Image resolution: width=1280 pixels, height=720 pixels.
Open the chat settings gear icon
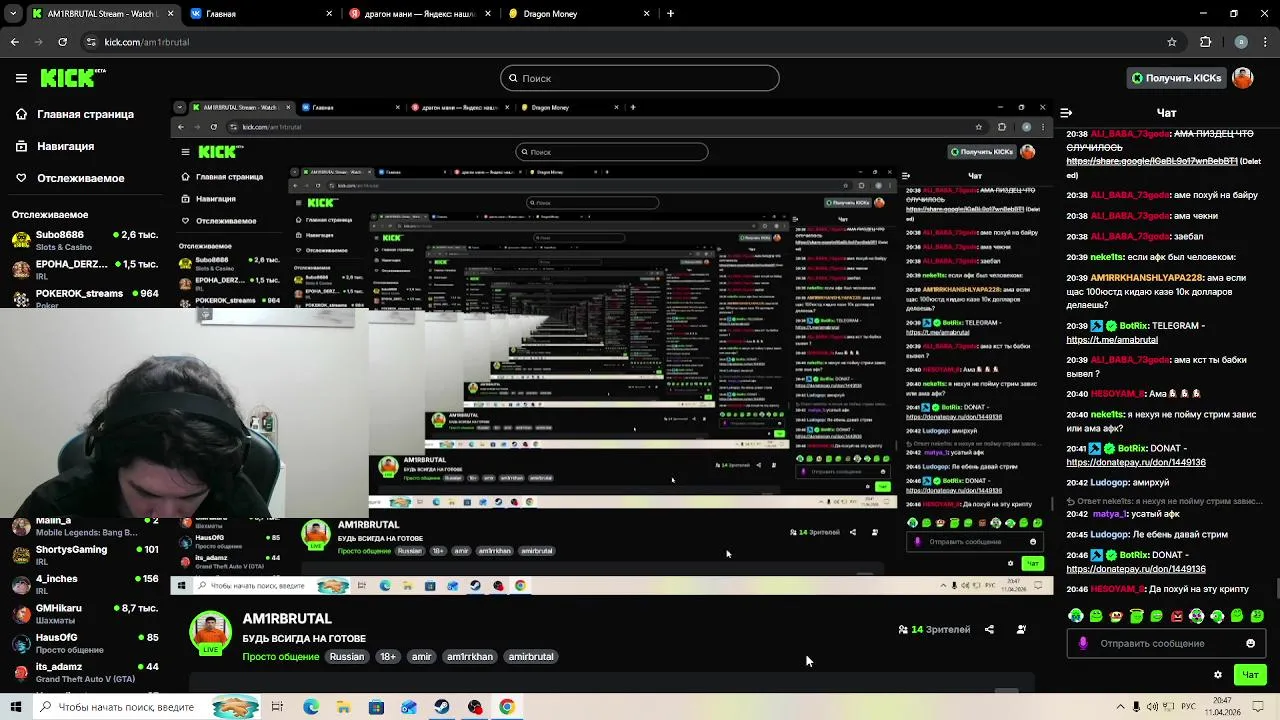pos(1217,675)
